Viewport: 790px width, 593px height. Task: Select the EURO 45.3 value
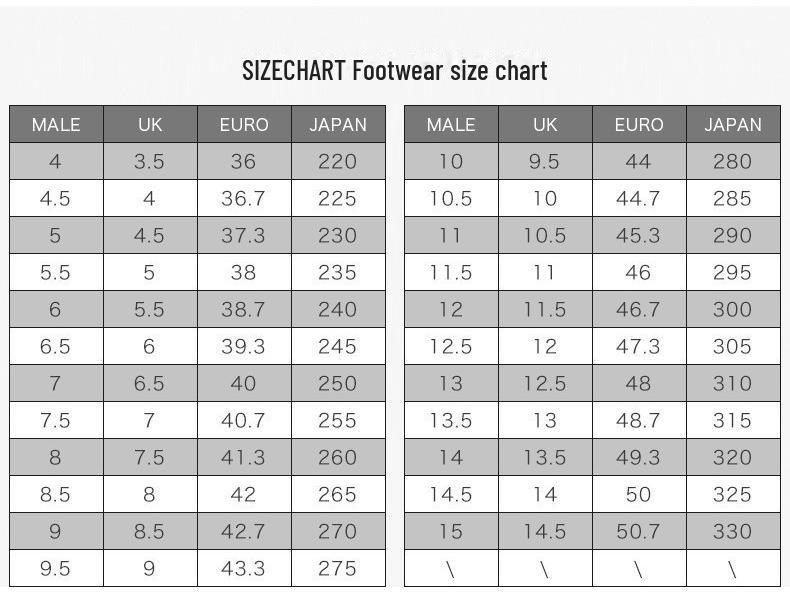[x=638, y=236]
